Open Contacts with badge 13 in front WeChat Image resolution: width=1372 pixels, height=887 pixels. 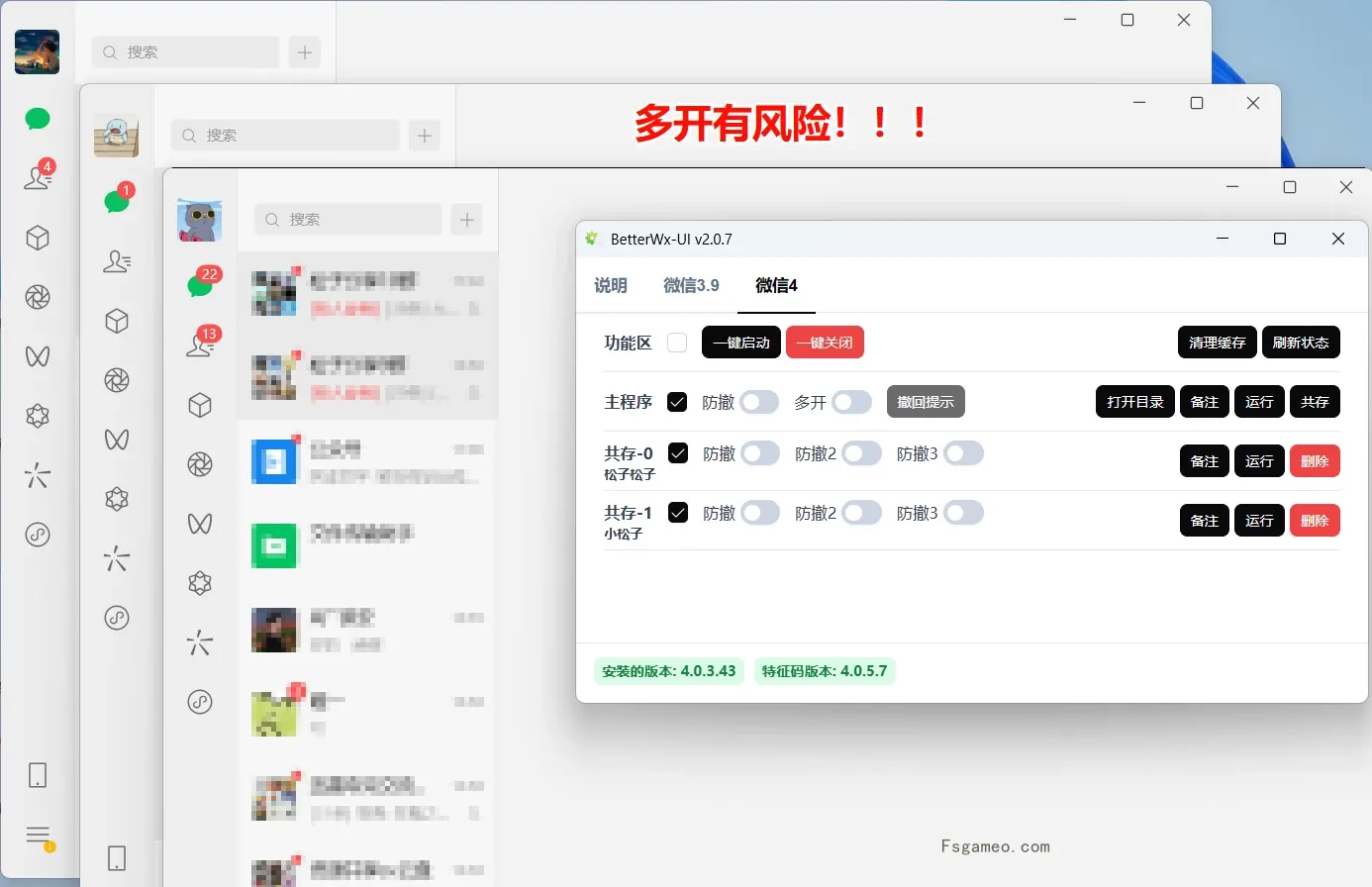click(x=201, y=344)
